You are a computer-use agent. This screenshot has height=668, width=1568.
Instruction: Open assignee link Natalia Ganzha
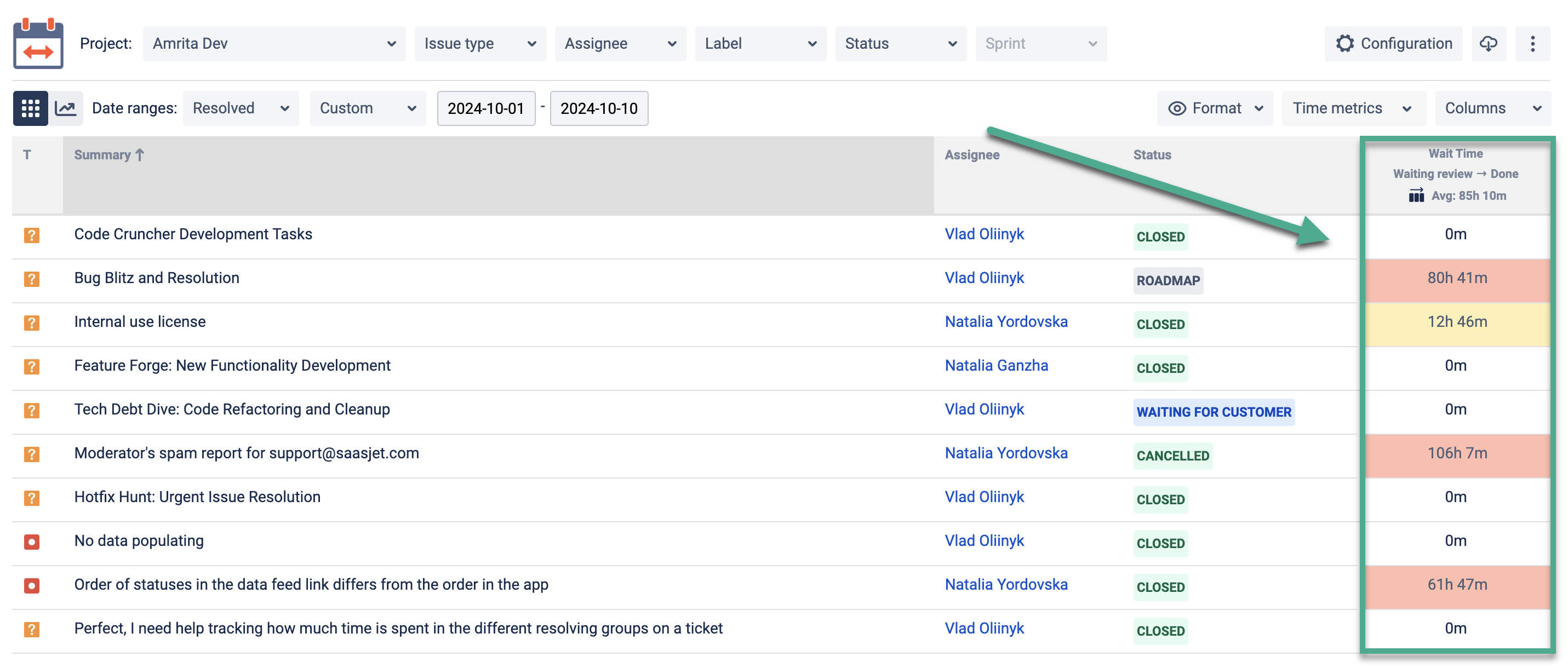click(996, 366)
